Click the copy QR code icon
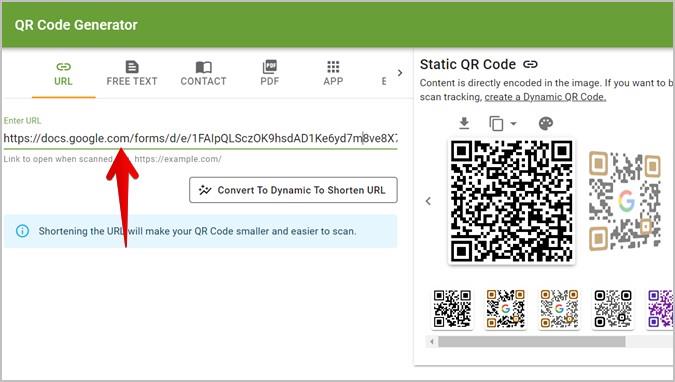This screenshot has width=675, height=382. (x=496, y=124)
